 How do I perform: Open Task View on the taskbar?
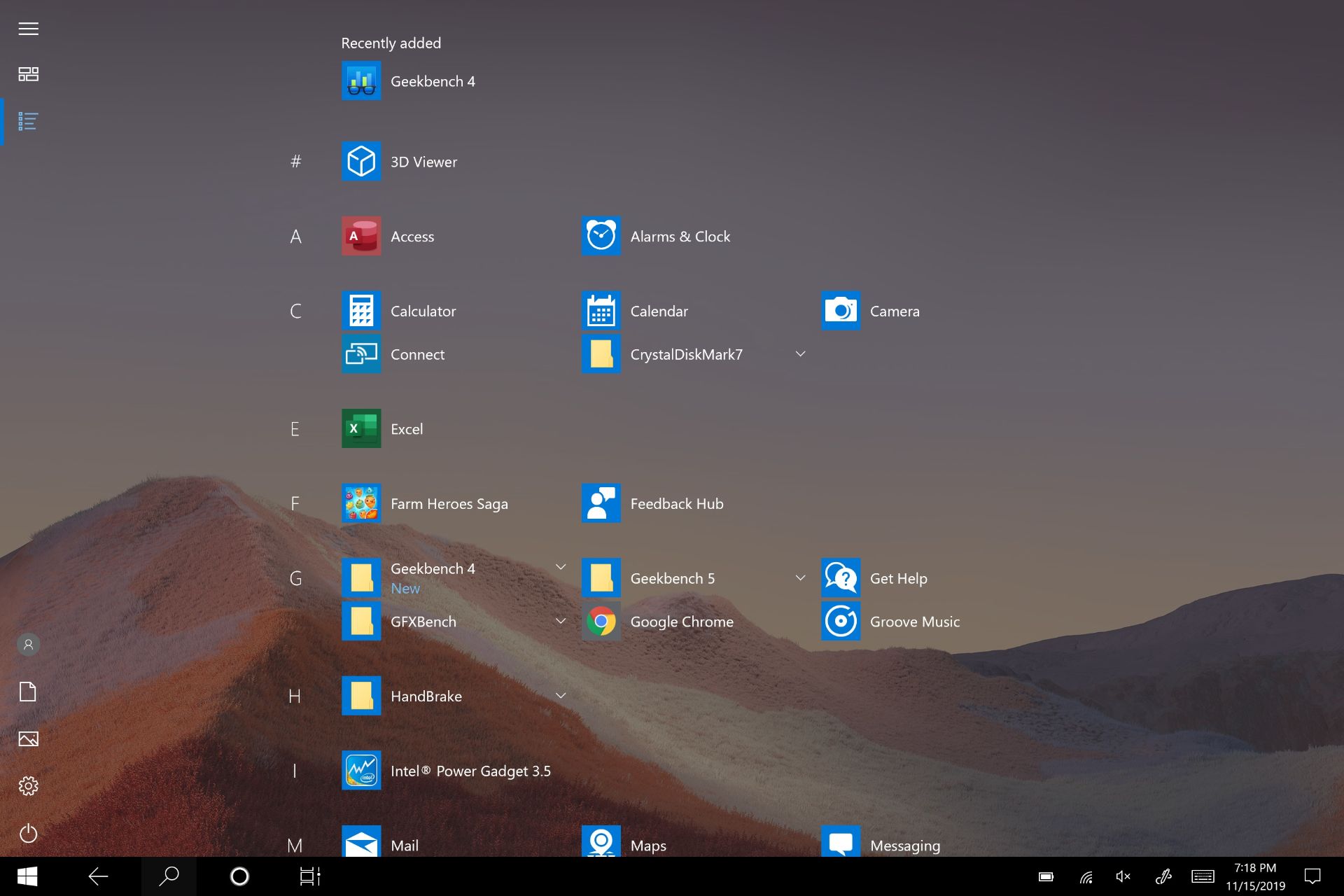310,876
